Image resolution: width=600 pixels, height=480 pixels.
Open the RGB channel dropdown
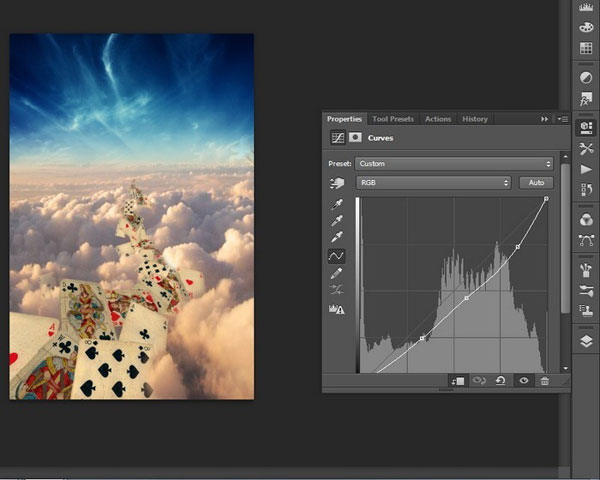click(434, 183)
